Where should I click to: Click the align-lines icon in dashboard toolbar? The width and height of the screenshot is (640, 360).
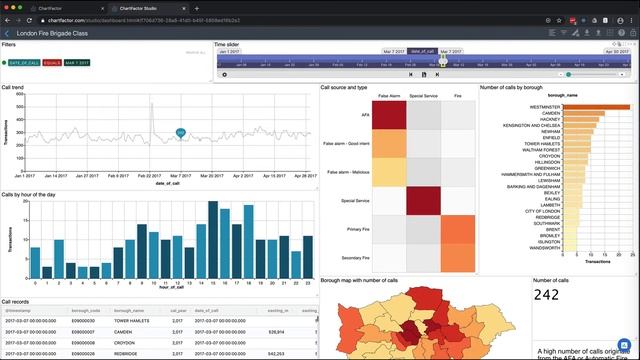click(552, 33)
